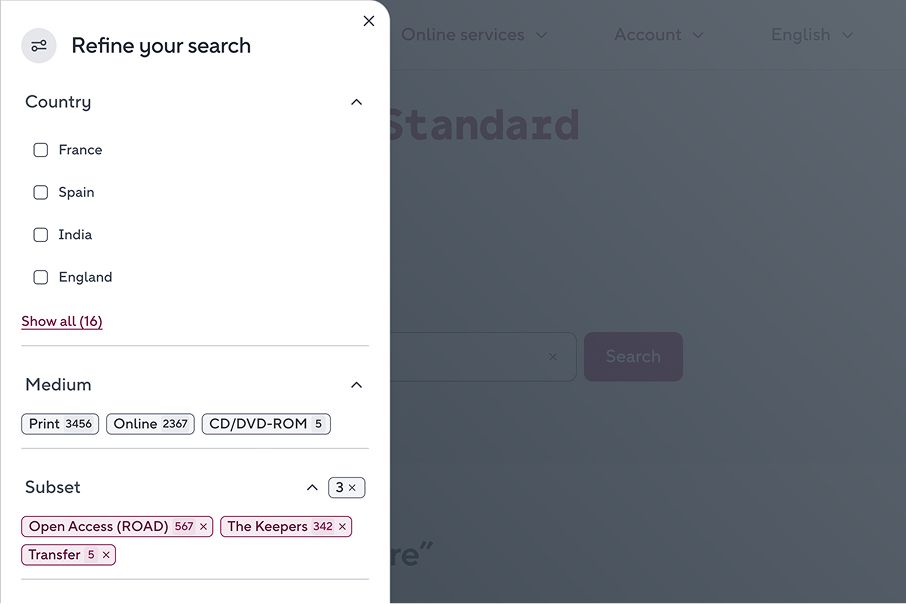Viewport: 906px width, 604px height.
Task: Remove The Keepers subset filter
Action: (x=341, y=526)
